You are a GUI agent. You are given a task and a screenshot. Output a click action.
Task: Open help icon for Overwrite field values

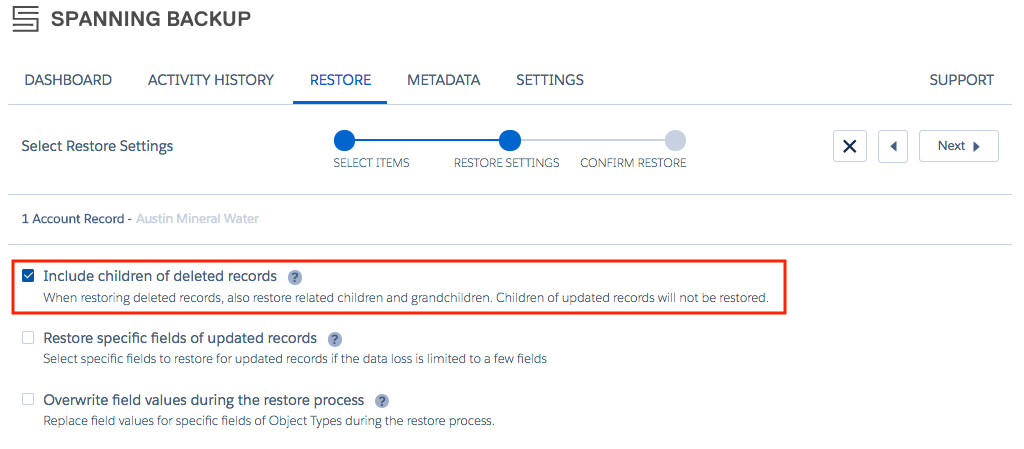point(382,400)
